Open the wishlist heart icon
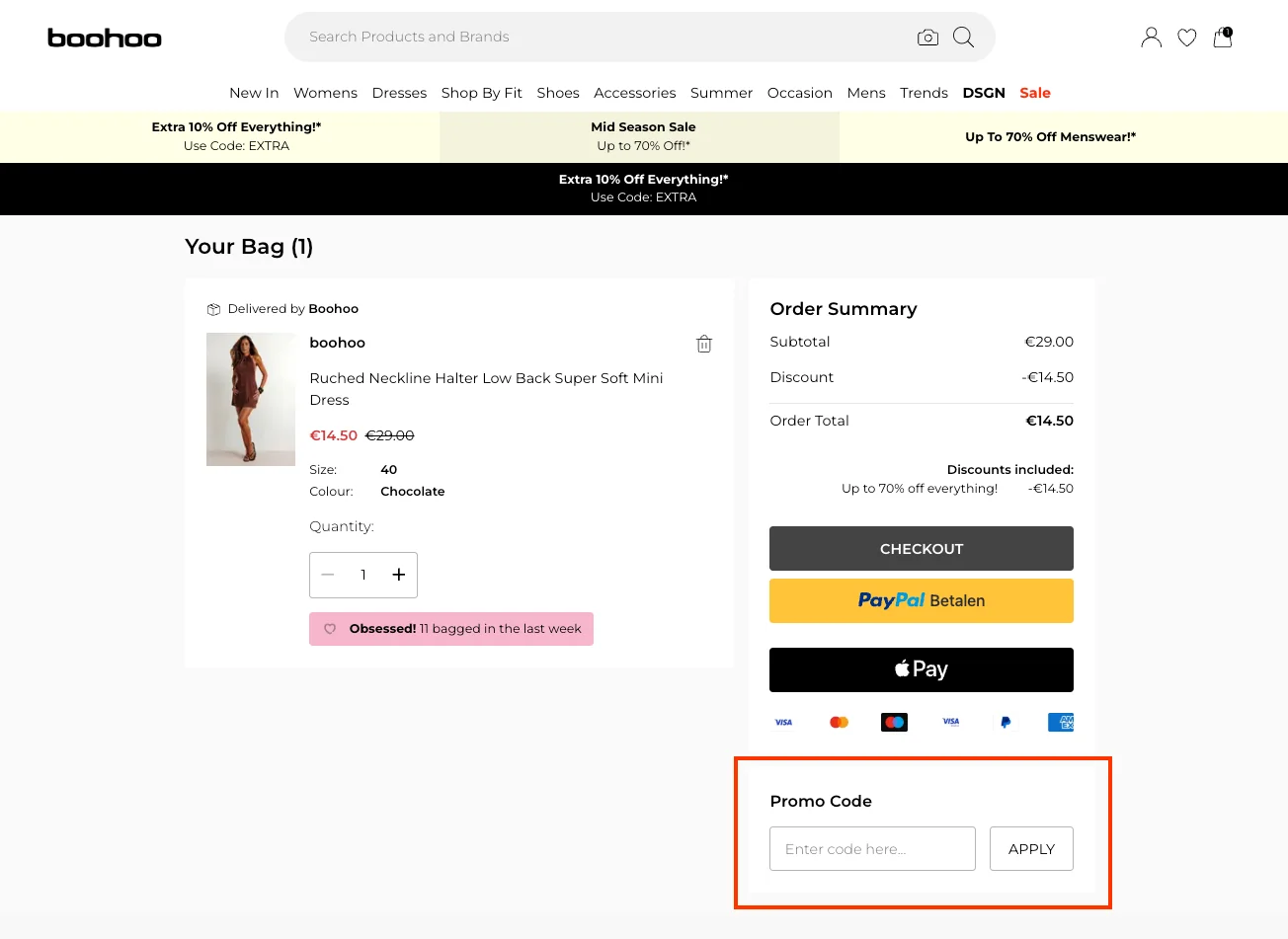This screenshot has height=939, width=1288. [x=1187, y=38]
